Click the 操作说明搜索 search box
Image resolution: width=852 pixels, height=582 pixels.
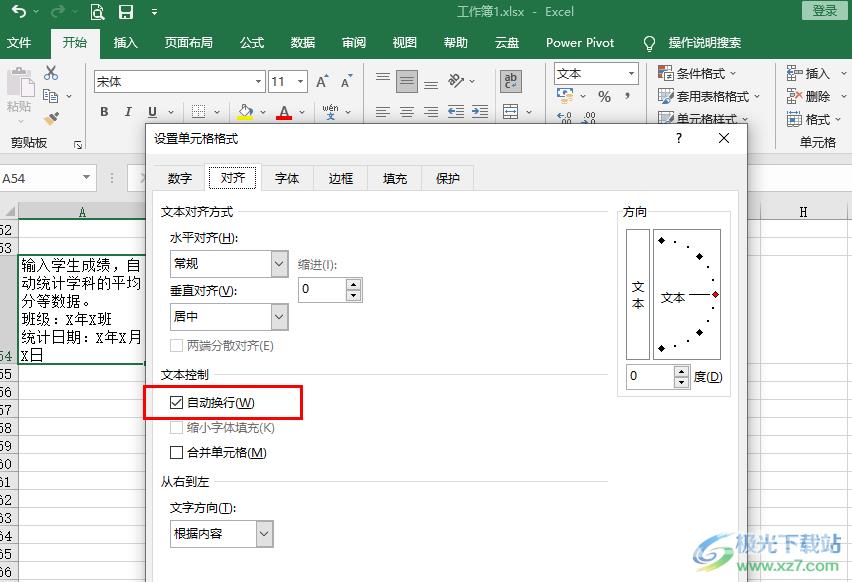[x=704, y=42]
